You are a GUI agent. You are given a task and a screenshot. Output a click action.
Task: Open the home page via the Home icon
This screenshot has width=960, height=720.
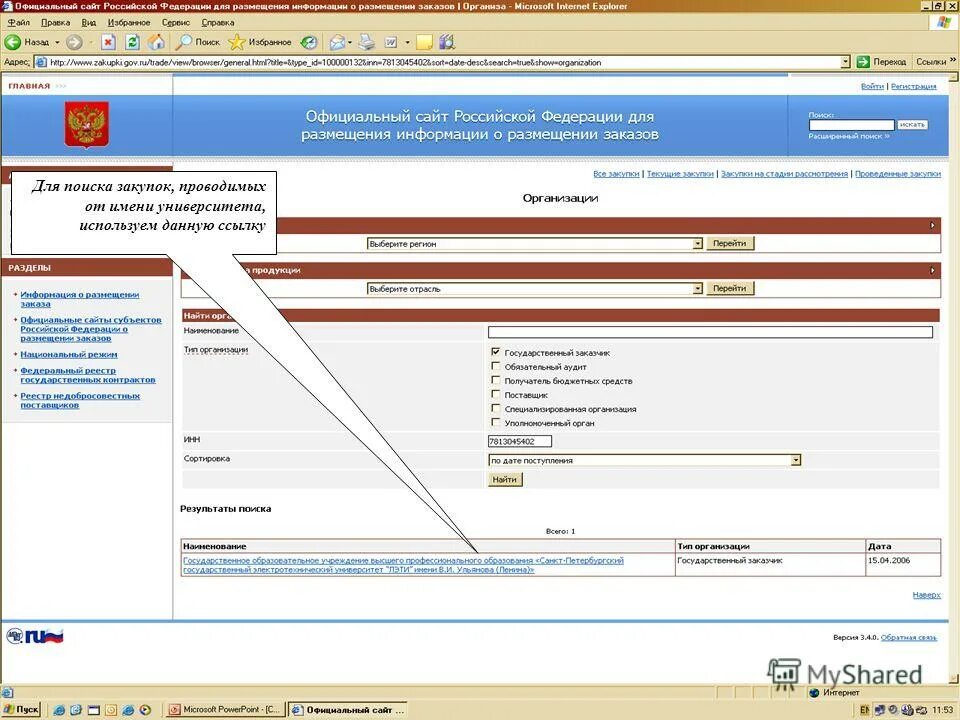[156, 42]
